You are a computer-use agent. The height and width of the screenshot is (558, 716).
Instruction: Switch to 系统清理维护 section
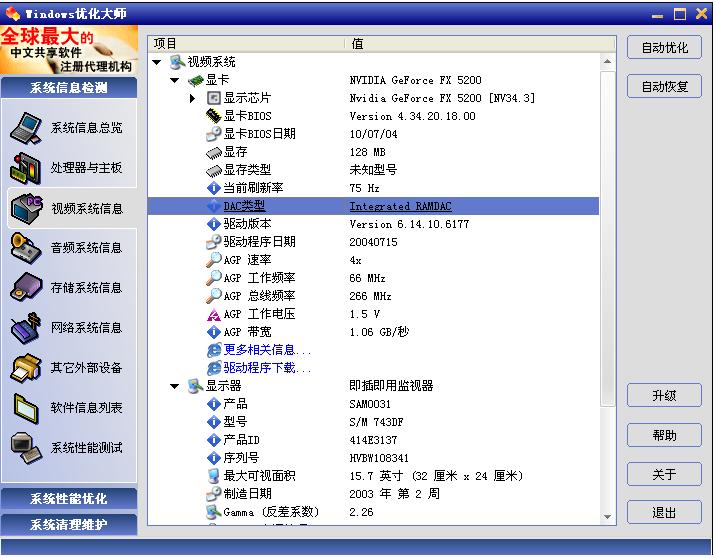click(69, 525)
